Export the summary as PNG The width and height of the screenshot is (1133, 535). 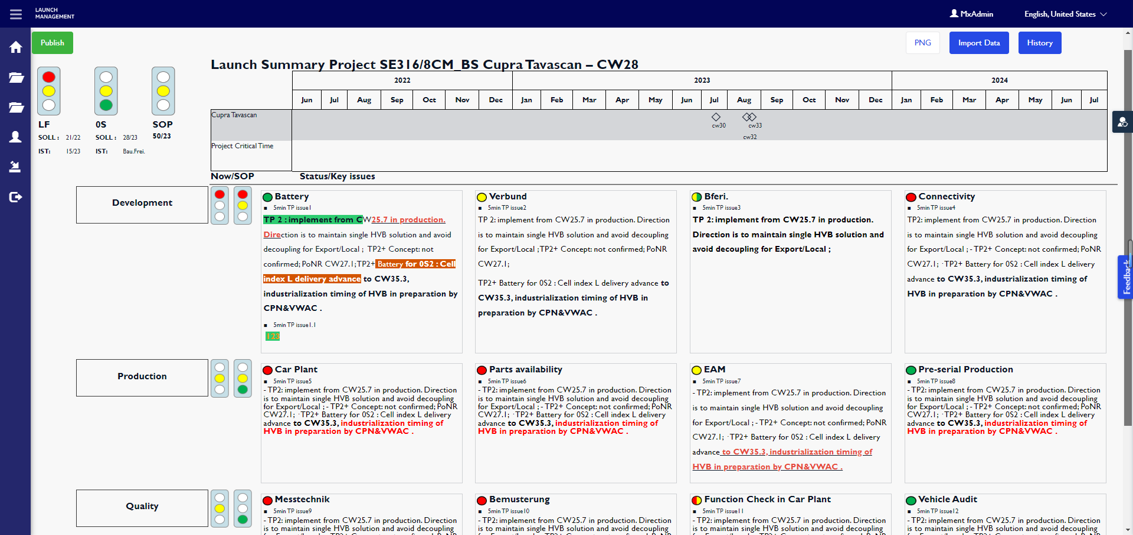923,43
